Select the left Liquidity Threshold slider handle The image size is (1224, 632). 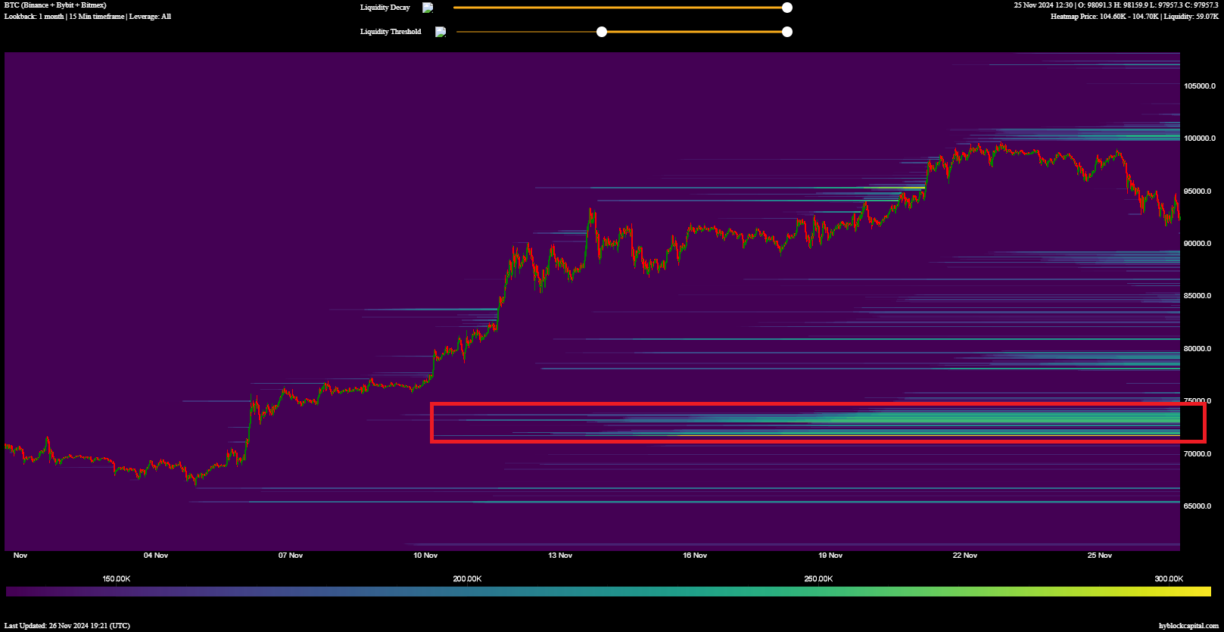tap(602, 32)
